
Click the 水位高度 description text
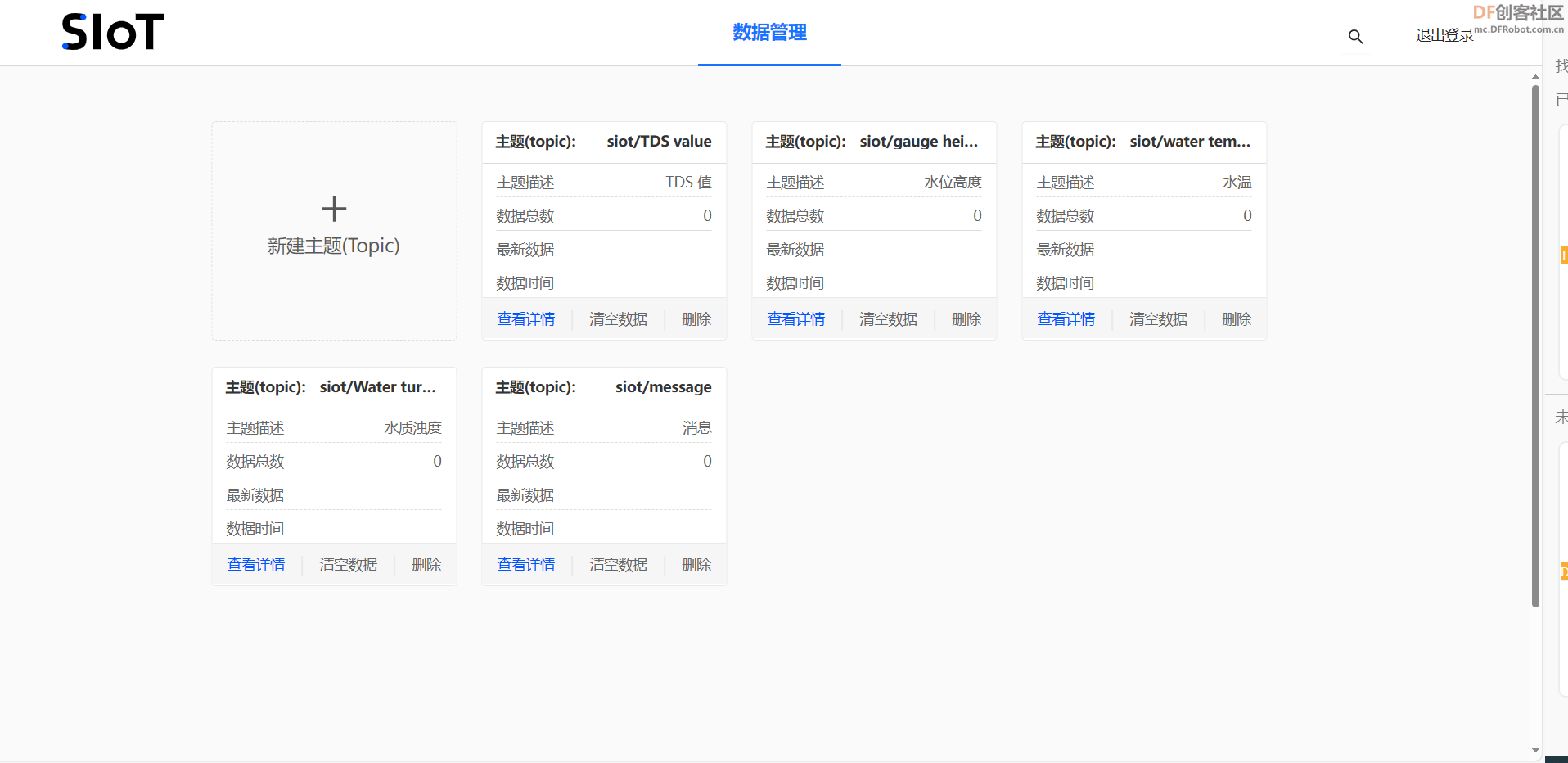pos(953,183)
